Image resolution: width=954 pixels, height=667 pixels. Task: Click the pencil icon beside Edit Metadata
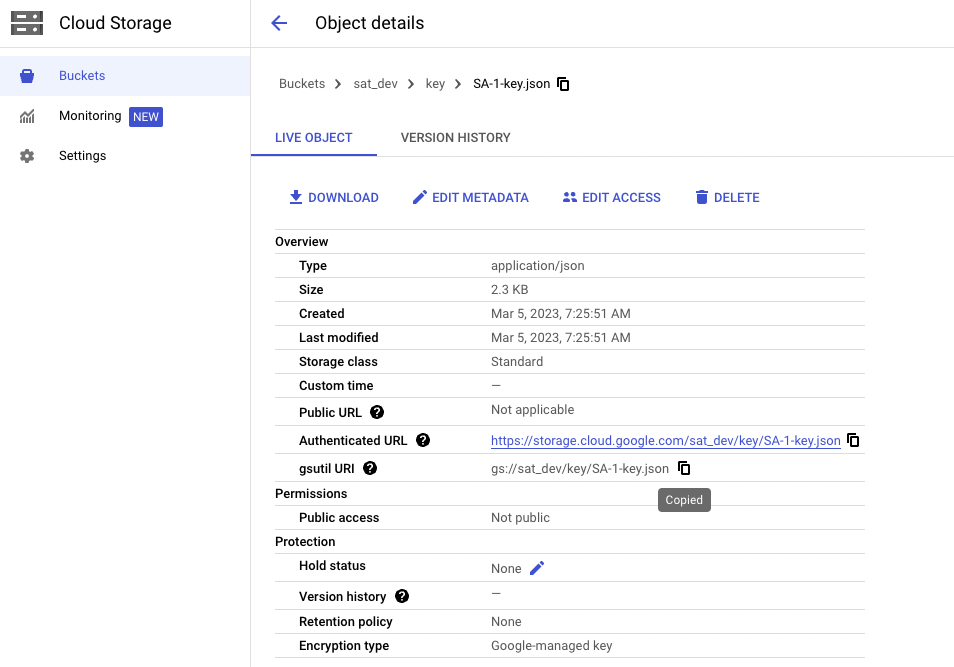[419, 197]
